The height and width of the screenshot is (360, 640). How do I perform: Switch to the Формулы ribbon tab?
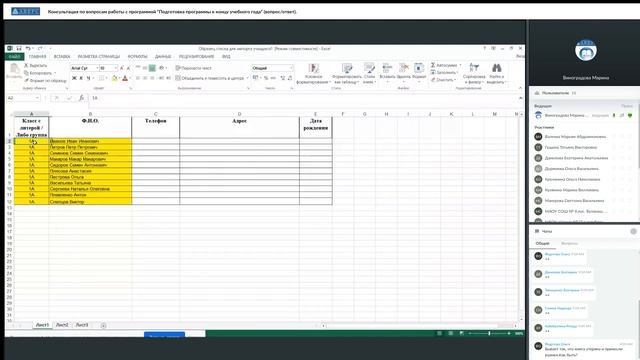tap(138, 57)
